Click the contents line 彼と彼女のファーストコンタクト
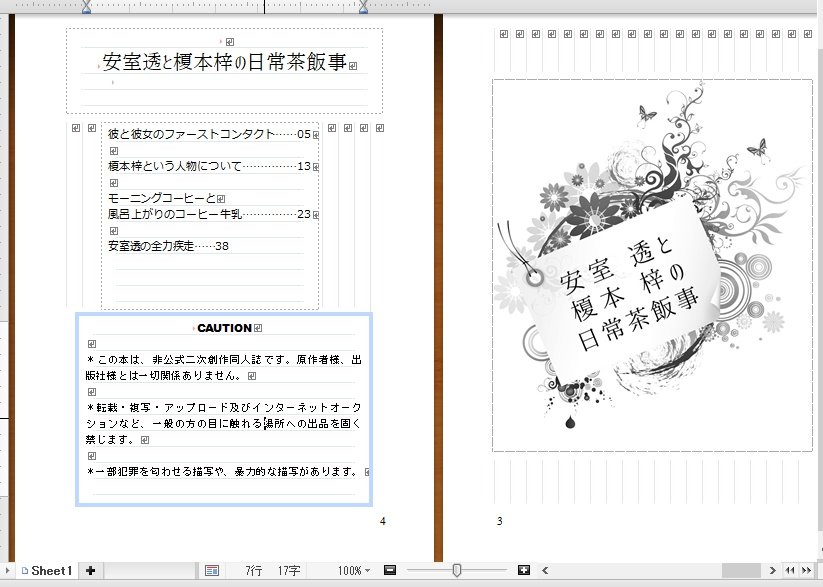 pyautogui.click(x=191, y=134)
